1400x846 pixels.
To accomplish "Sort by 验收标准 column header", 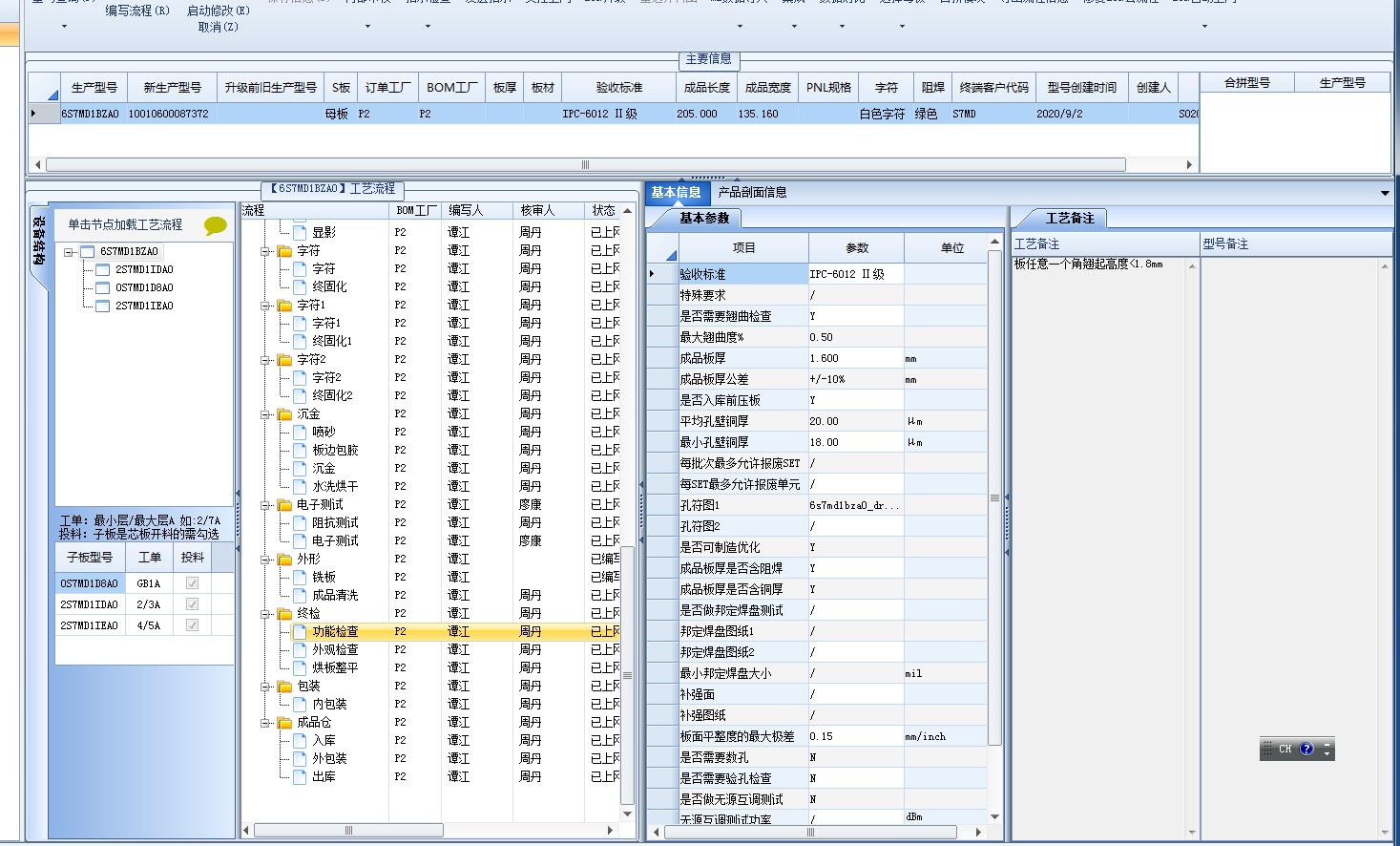I will tap(619, 88).
